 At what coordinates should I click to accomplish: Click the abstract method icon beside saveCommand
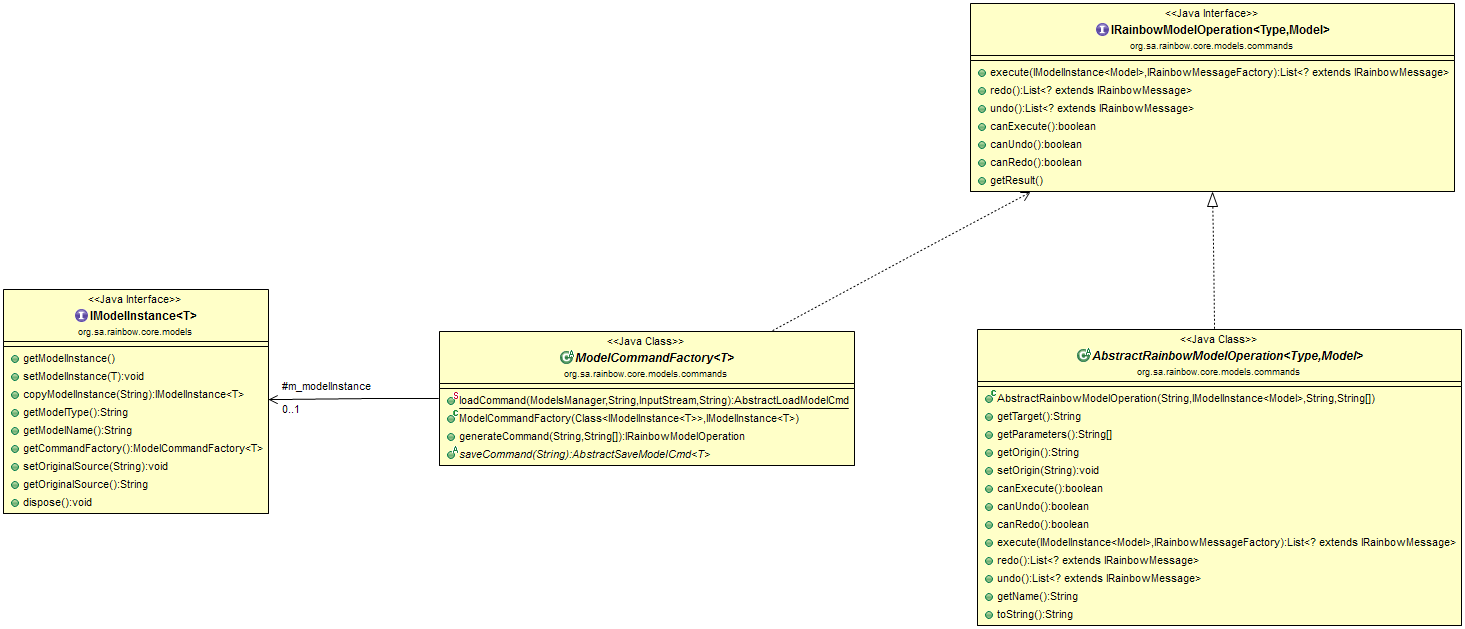(x=452, y=453)
